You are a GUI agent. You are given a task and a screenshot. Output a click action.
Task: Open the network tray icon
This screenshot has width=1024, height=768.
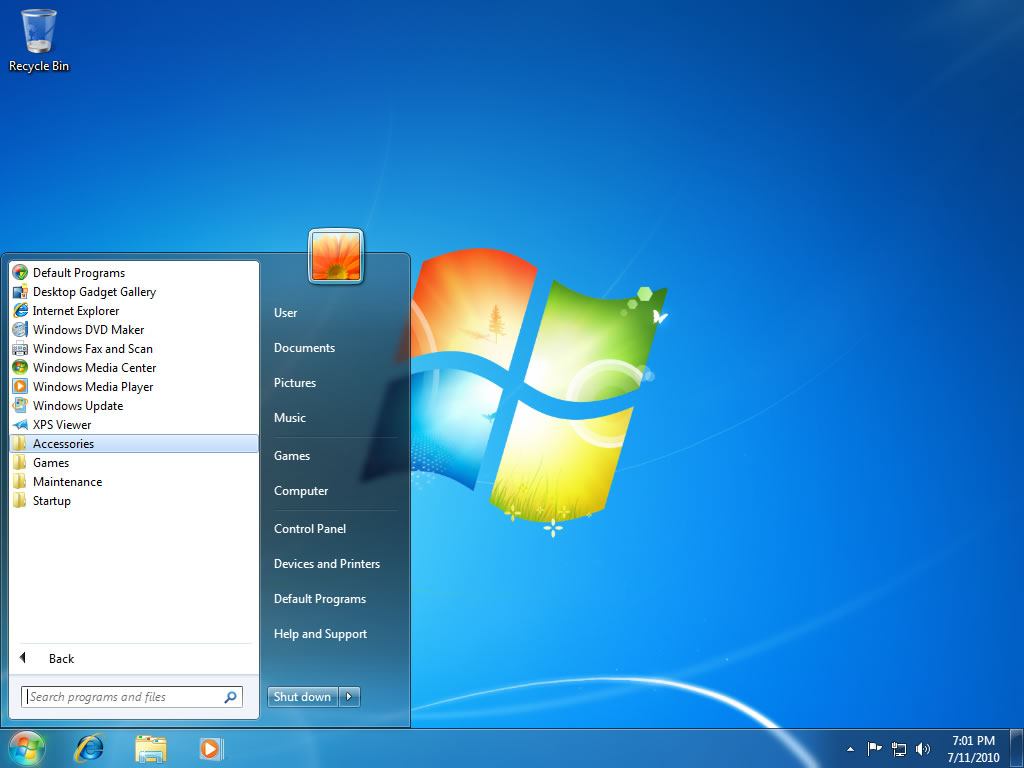tap(899, 749)
